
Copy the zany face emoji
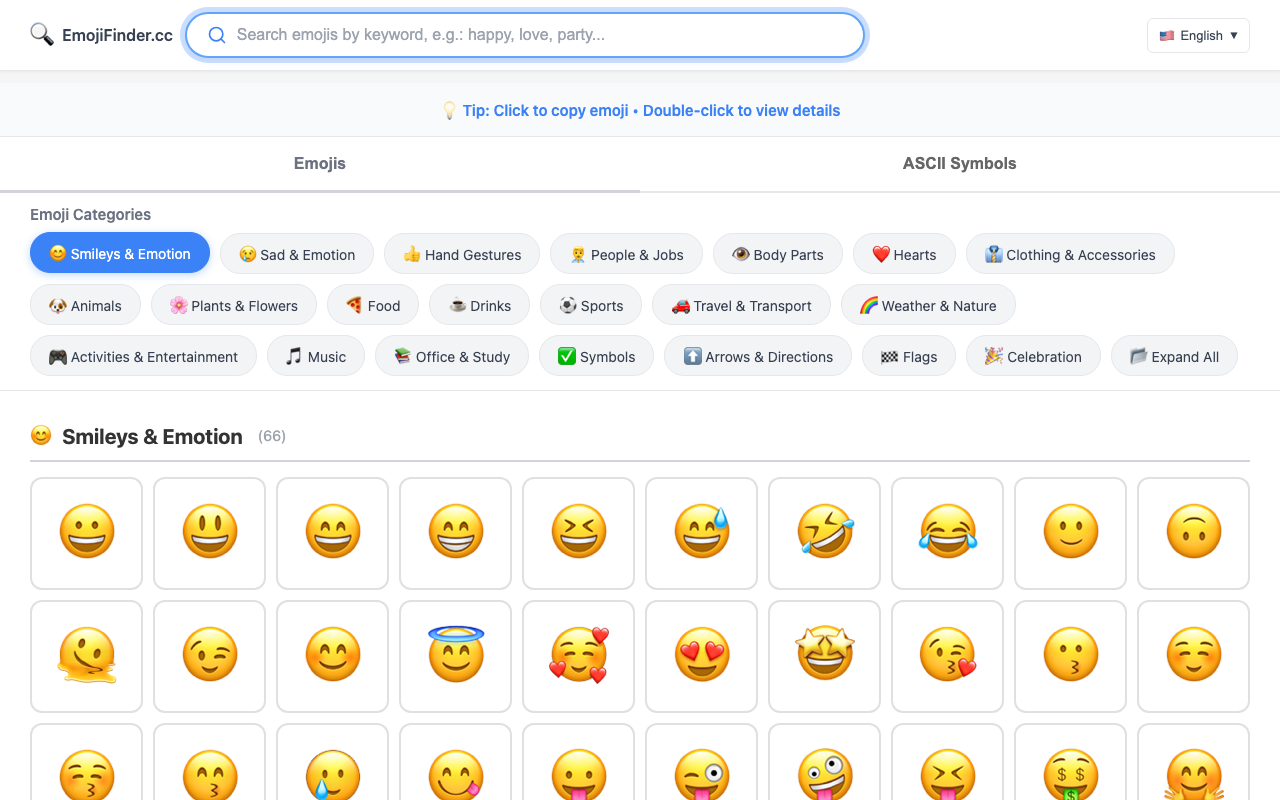click(x=824, y=762)
